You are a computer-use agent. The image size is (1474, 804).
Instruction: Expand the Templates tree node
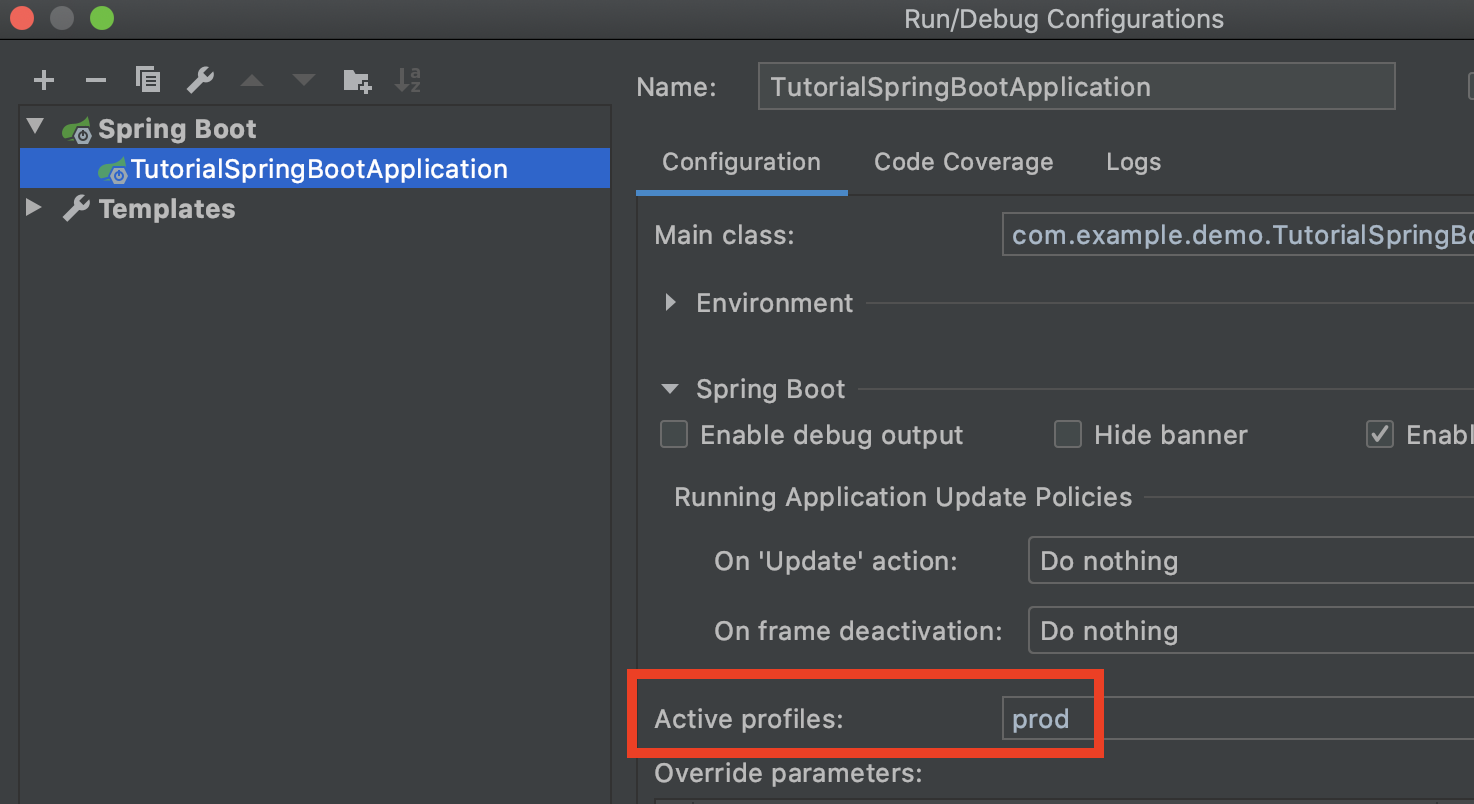pos(34,209)
